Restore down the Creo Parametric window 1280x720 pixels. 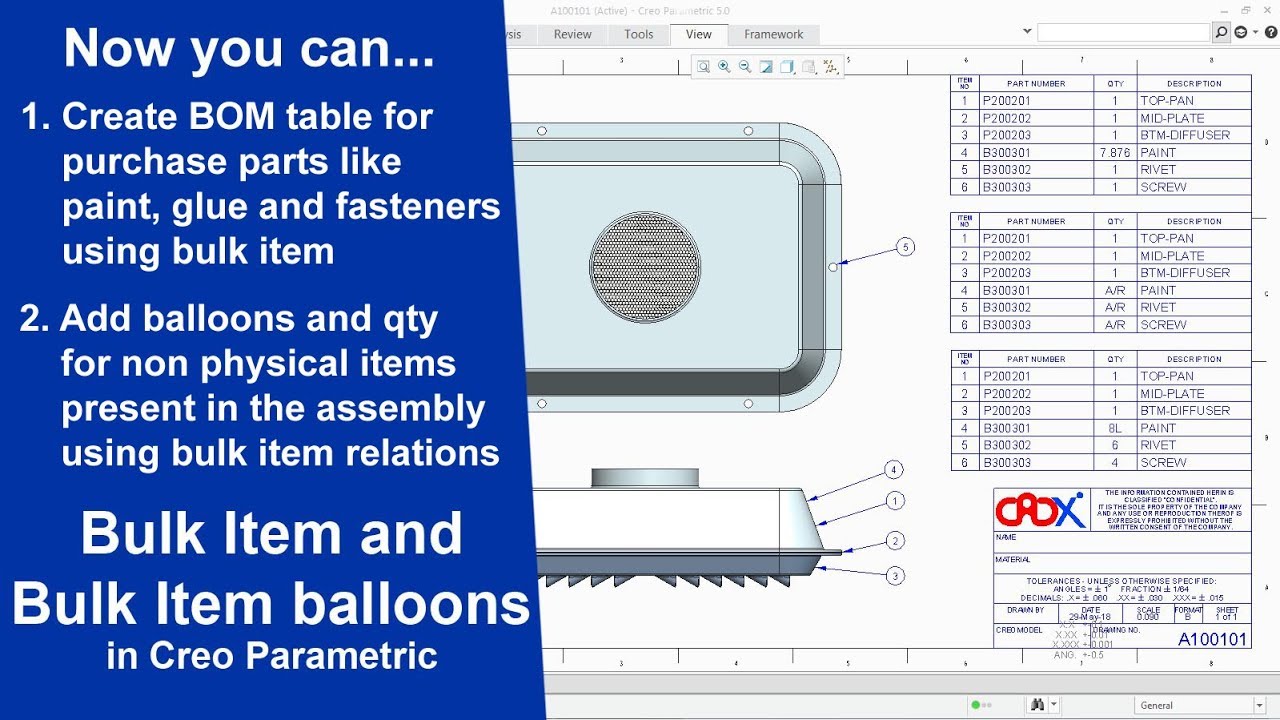click(1246, 10)
